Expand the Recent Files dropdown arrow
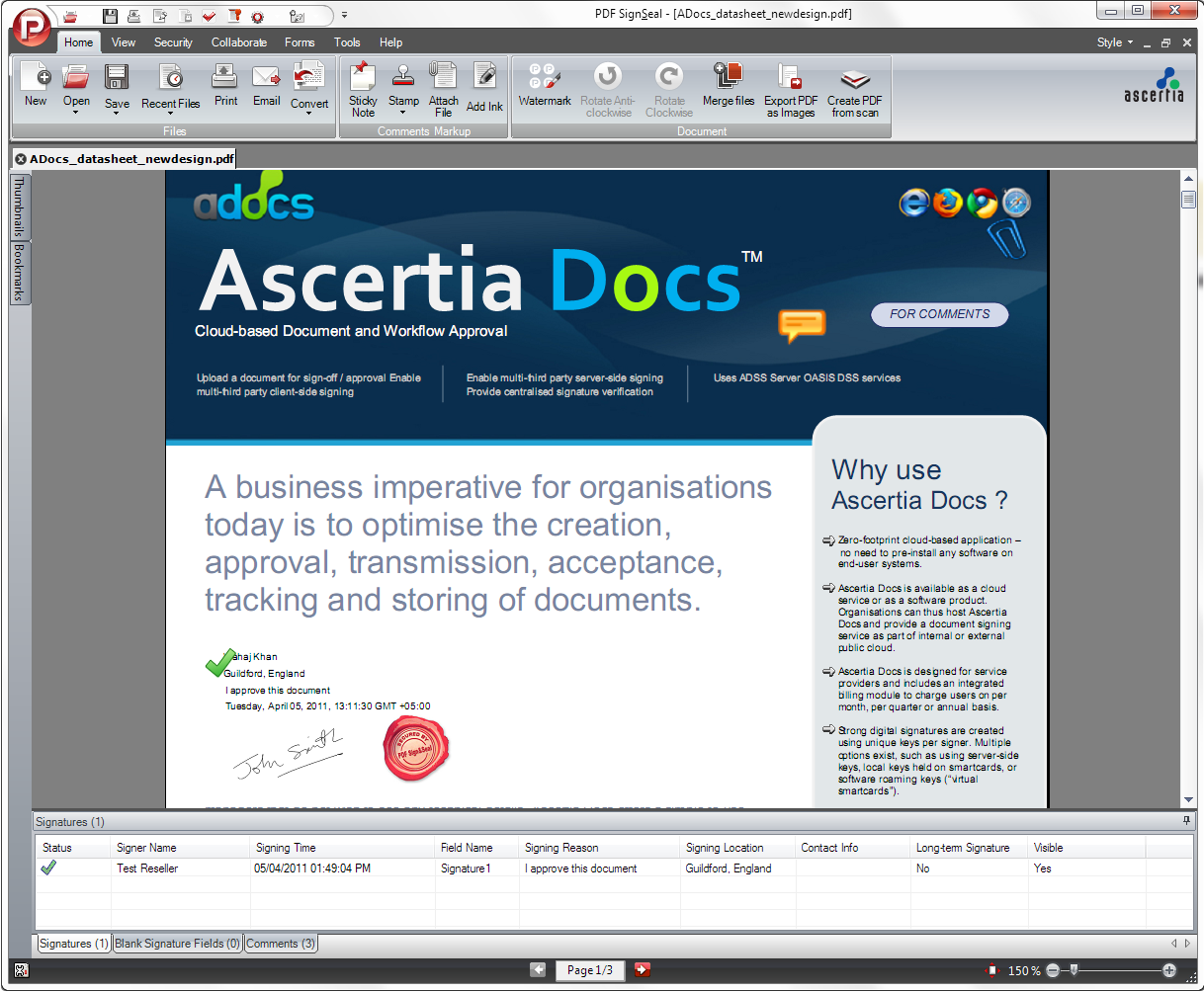 tap(171, 114)
